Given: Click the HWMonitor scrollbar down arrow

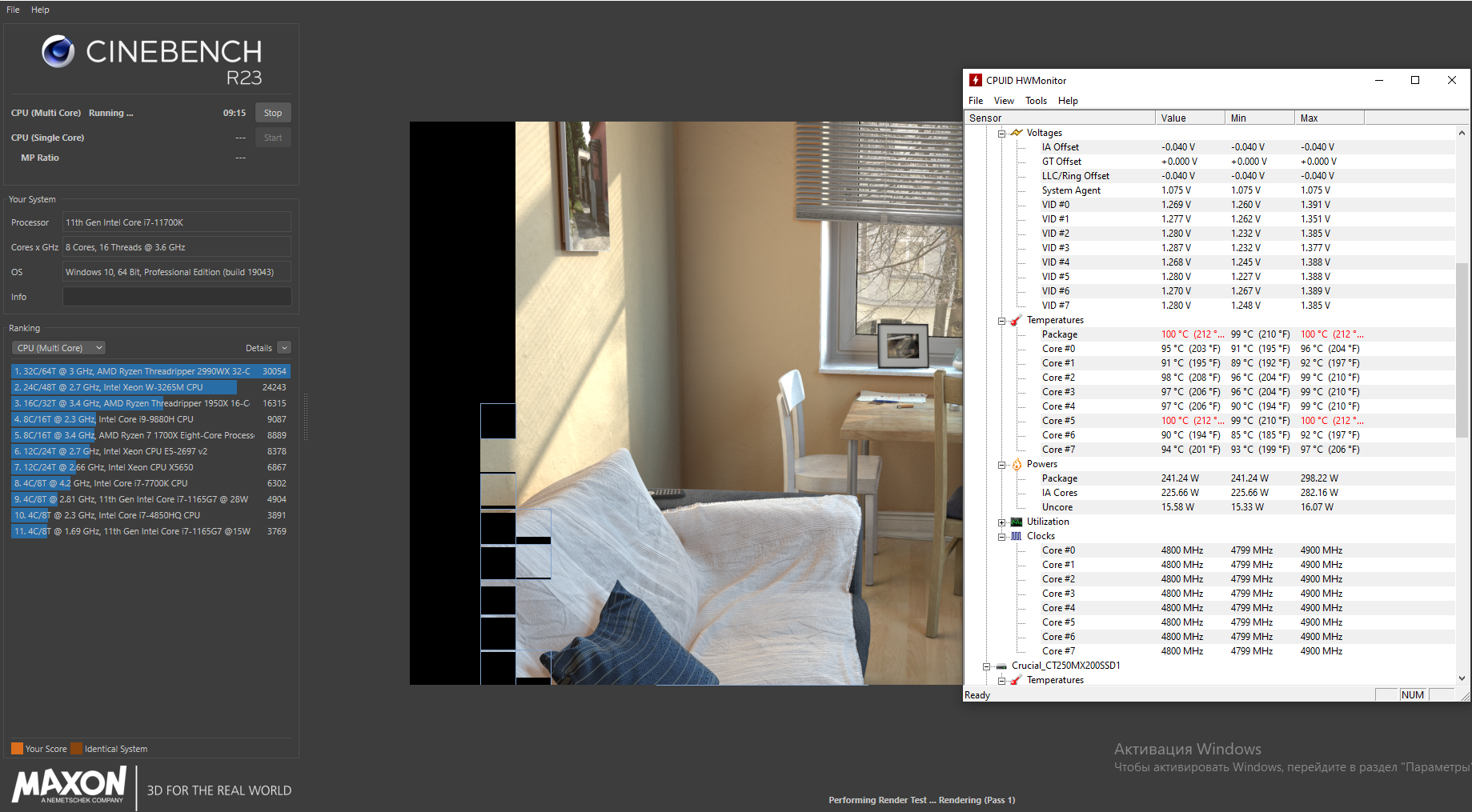Looking at the screenshot, I should click(x=1462, y=678).
